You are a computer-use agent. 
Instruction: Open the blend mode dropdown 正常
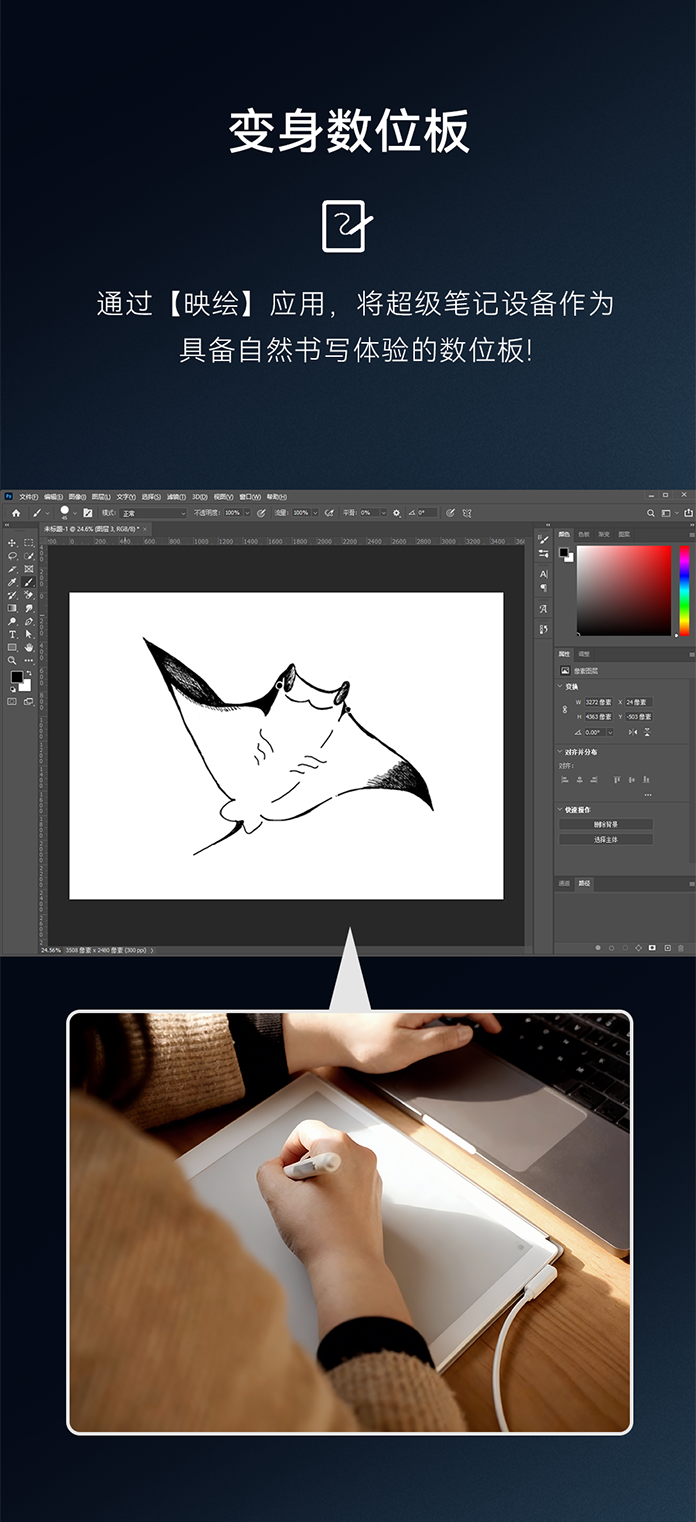(x=152, y=512)
